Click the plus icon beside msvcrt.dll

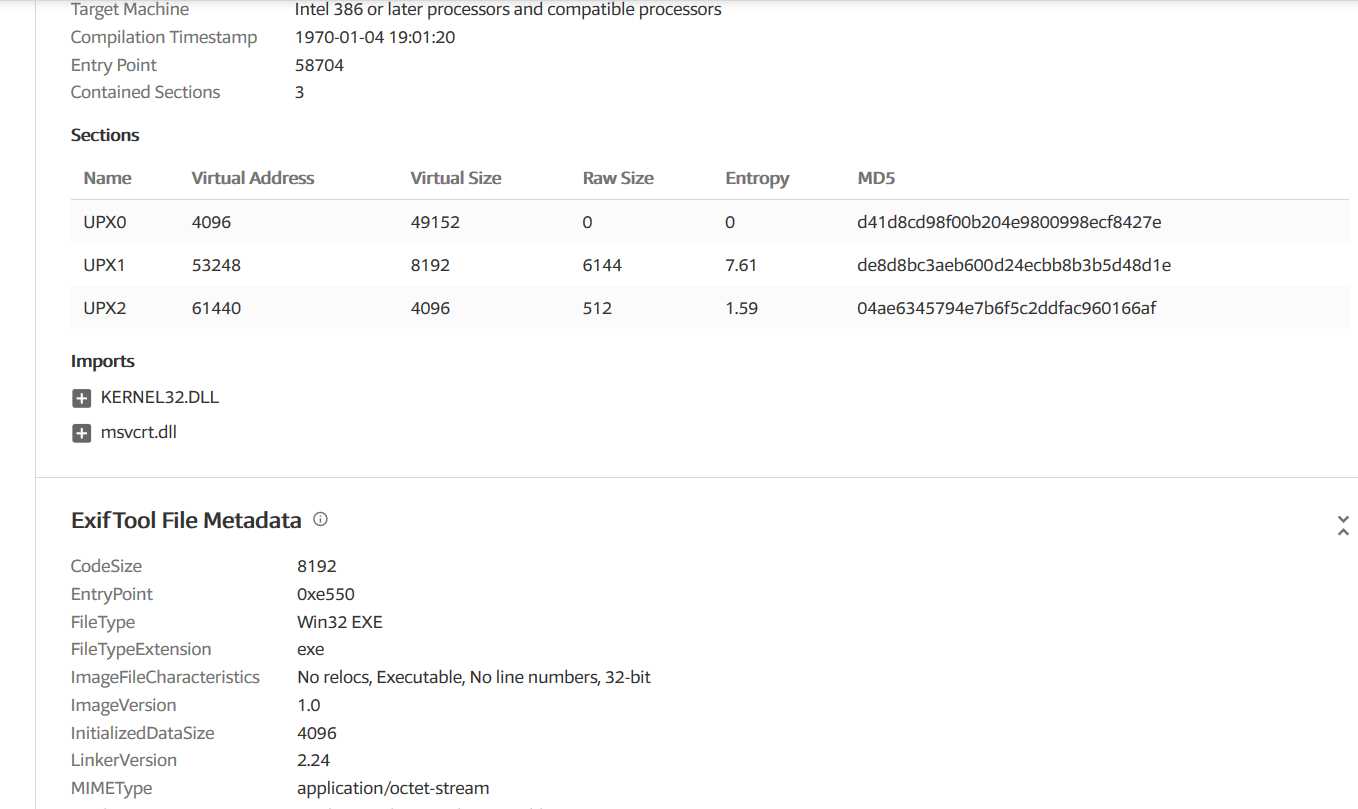click(x=82, y=434)
